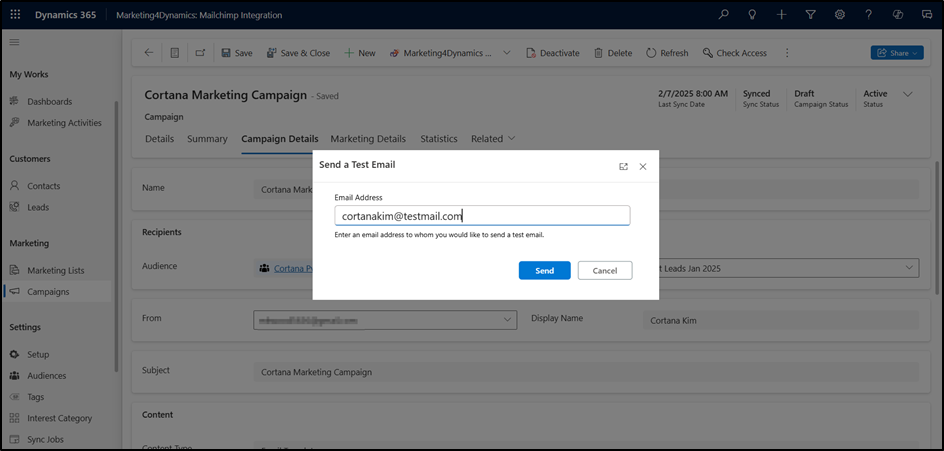Open Marketing Lists in sidebar
Image resolution: width=944 pixels, height=451 pixels.
click(57, 270)
